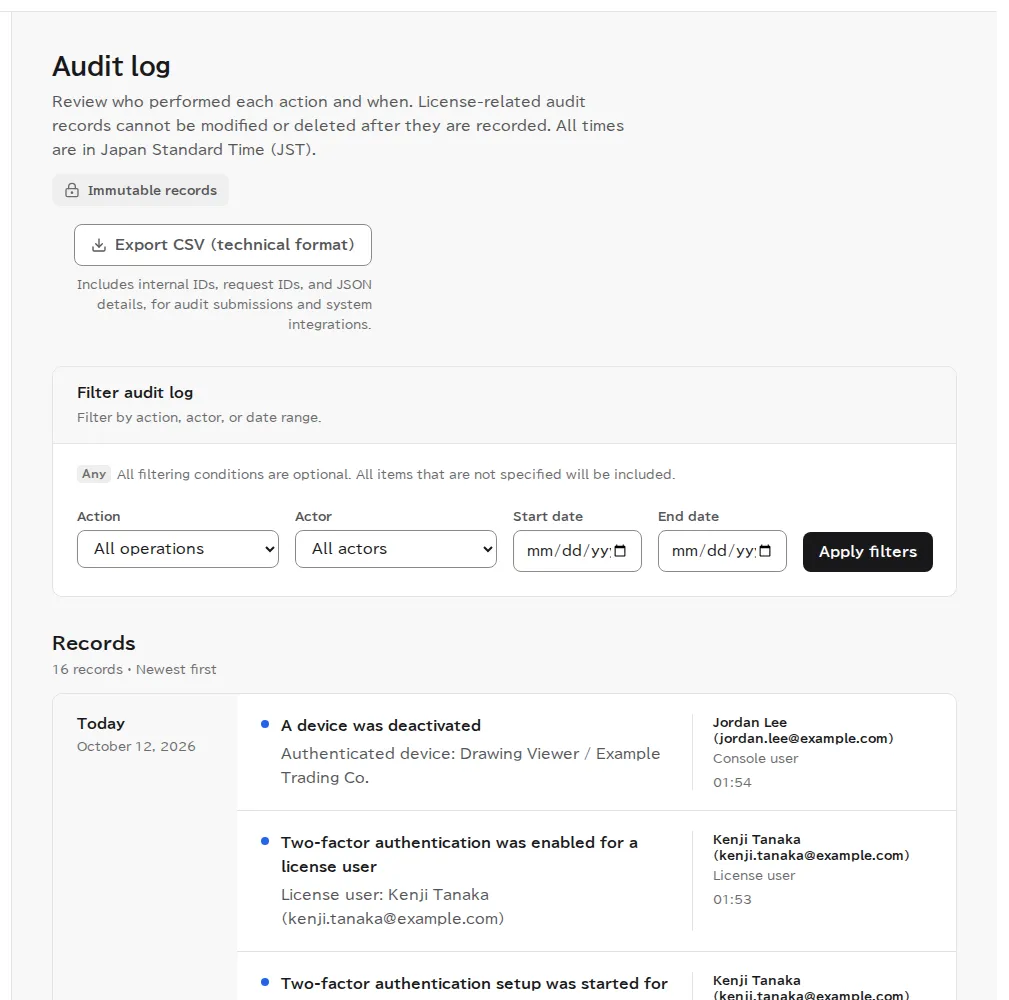The height and width of the screenshot is (1000, 1009).
Task: Click the "Filter audit log" heading
Action: tap(135, 393)
